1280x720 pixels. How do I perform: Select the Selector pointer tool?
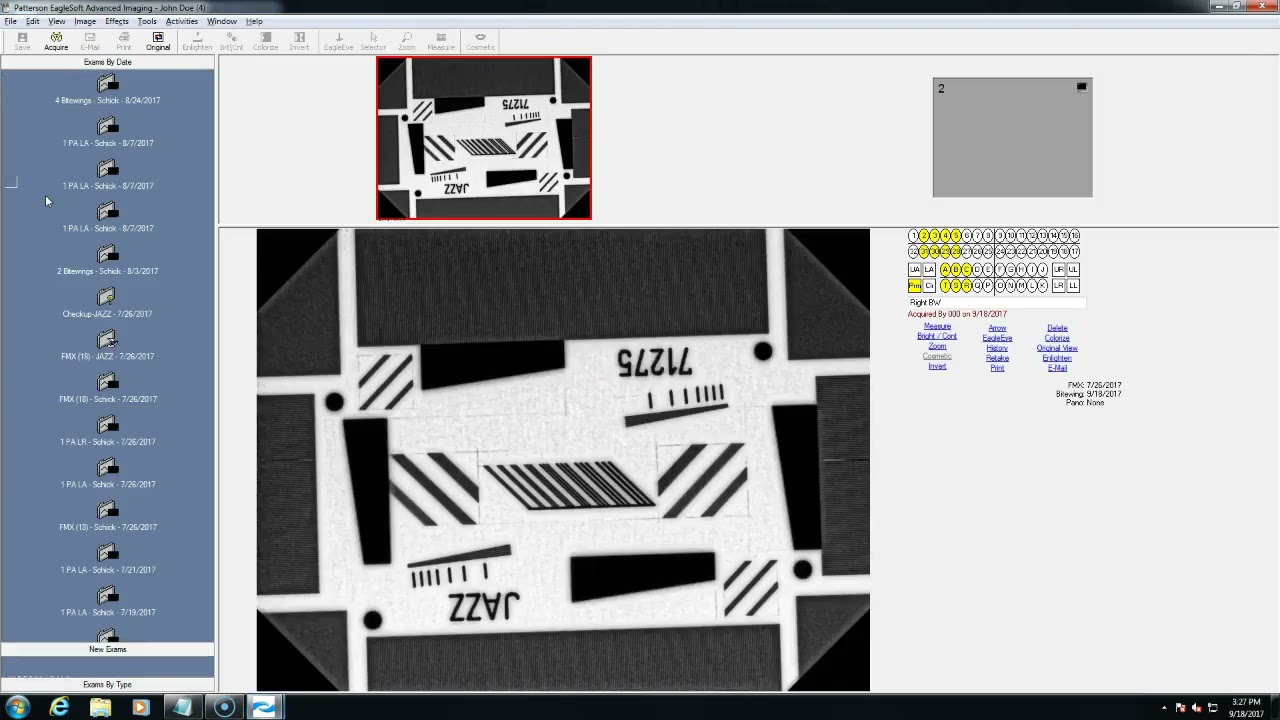click(373, 41)
